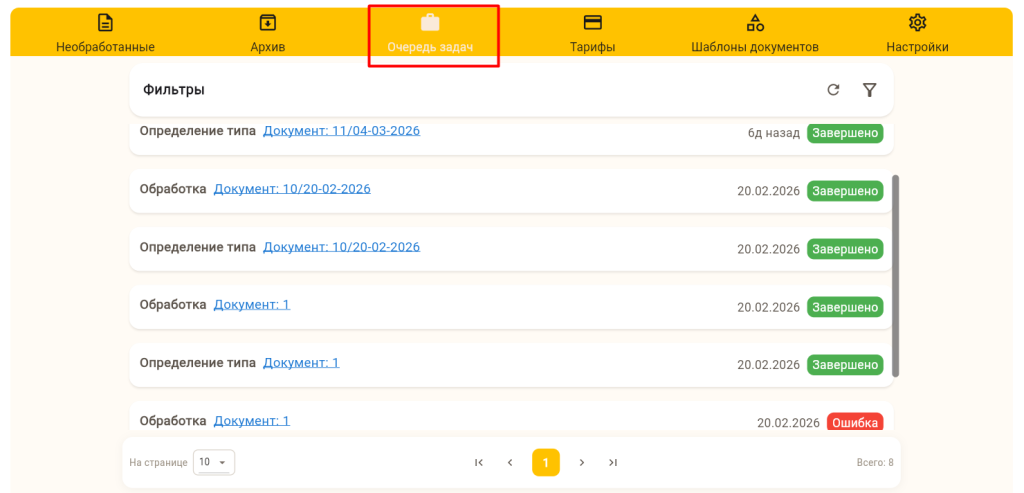Open Документ: 10/20-02-2026 in Определение типа row
This screenshot has width=1024, height=493.
pos(341,247)
